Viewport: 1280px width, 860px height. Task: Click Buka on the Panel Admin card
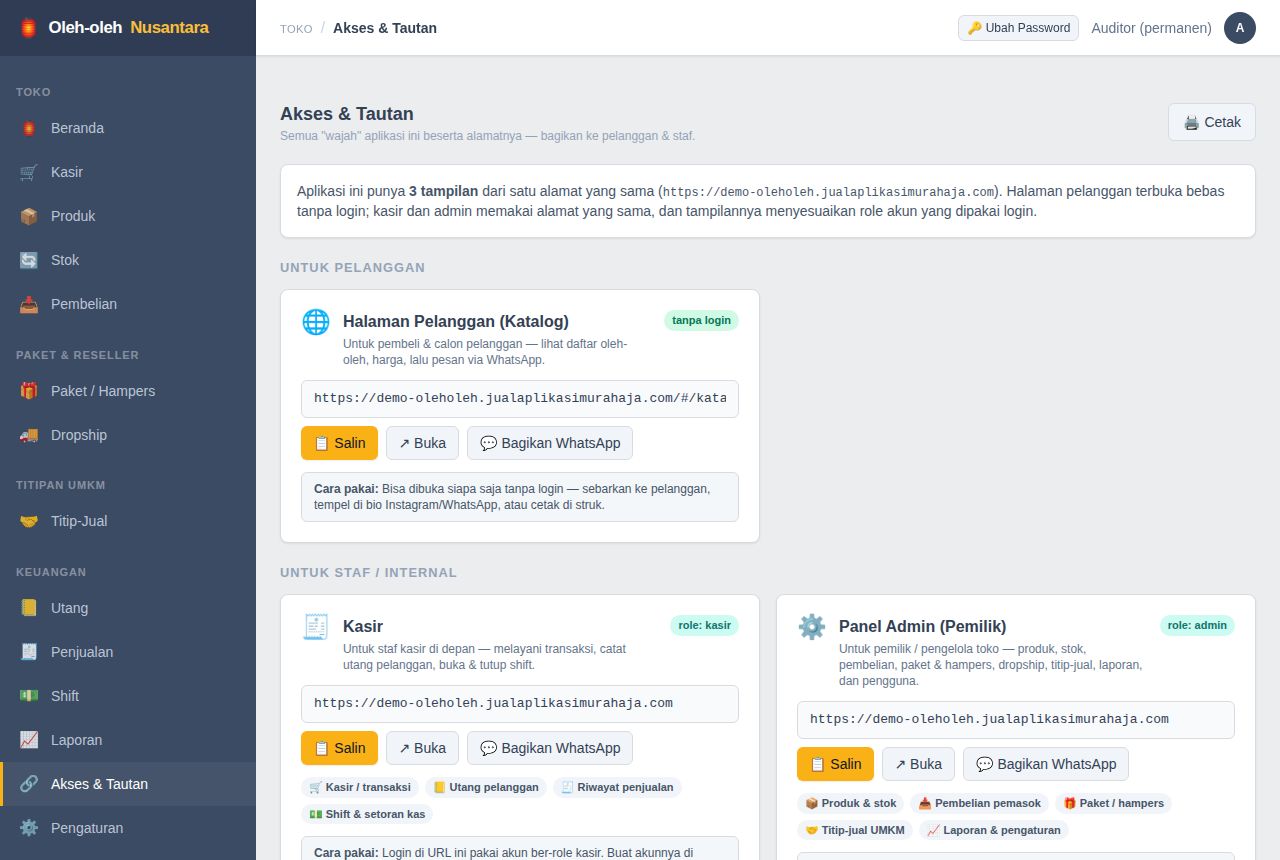coord(918,764)
